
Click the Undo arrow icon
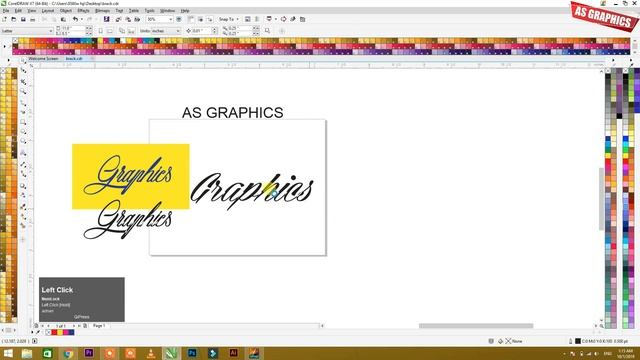point(75,19)
